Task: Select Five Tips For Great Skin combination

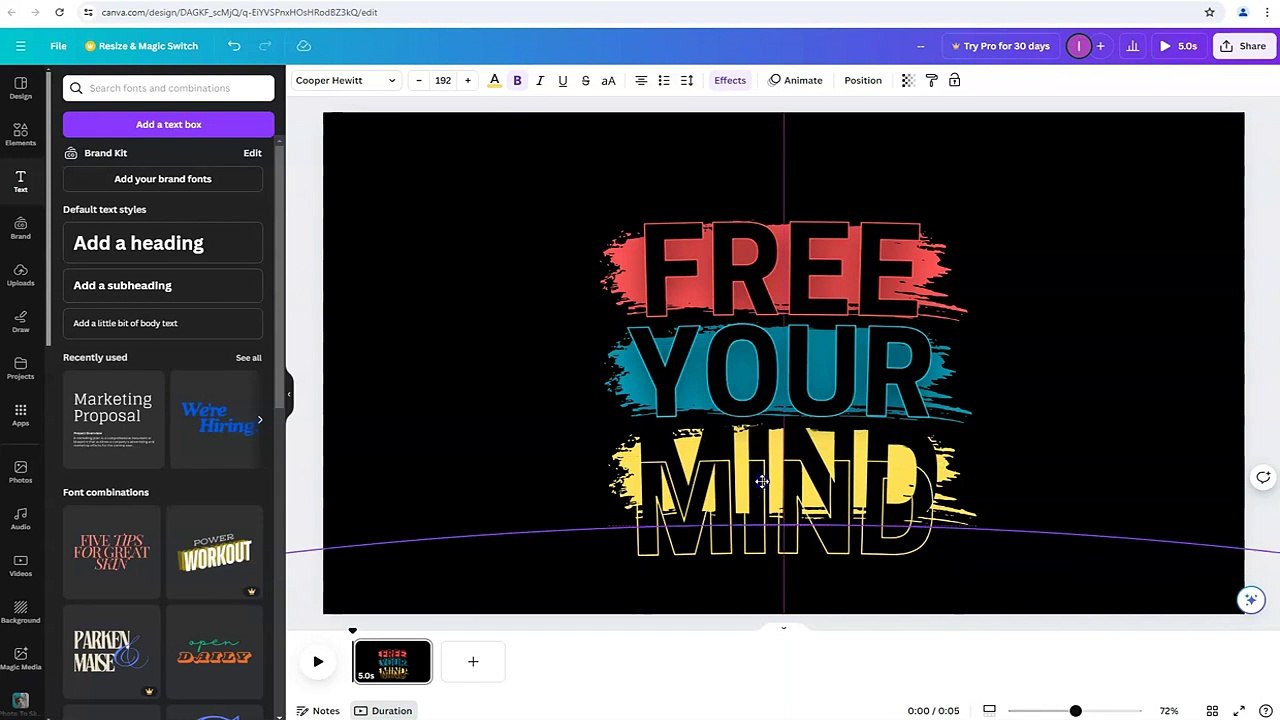Action: click(111, 552)
